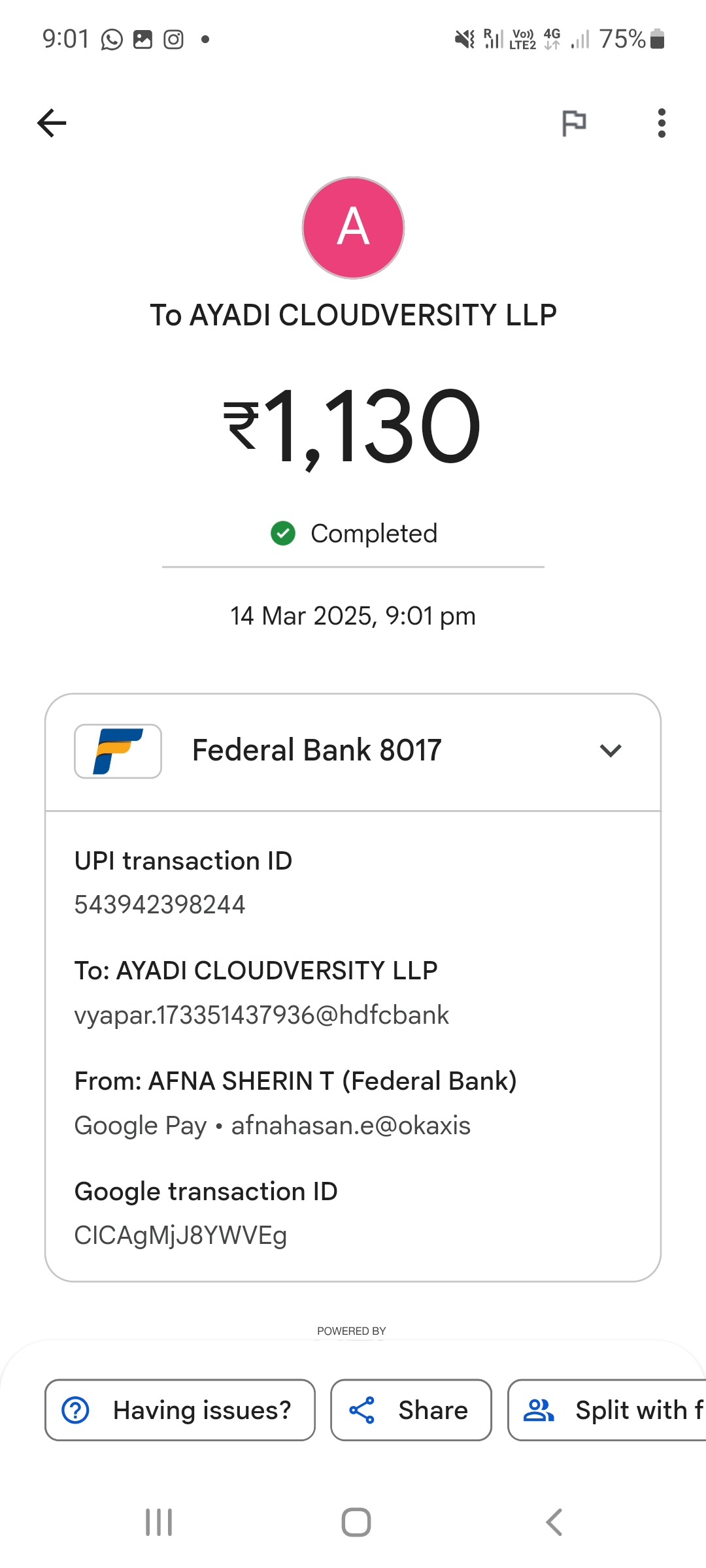Click the share icon in the Share button
The width and height of the screenshot is (706, 1568).
tap(361, 1410)
